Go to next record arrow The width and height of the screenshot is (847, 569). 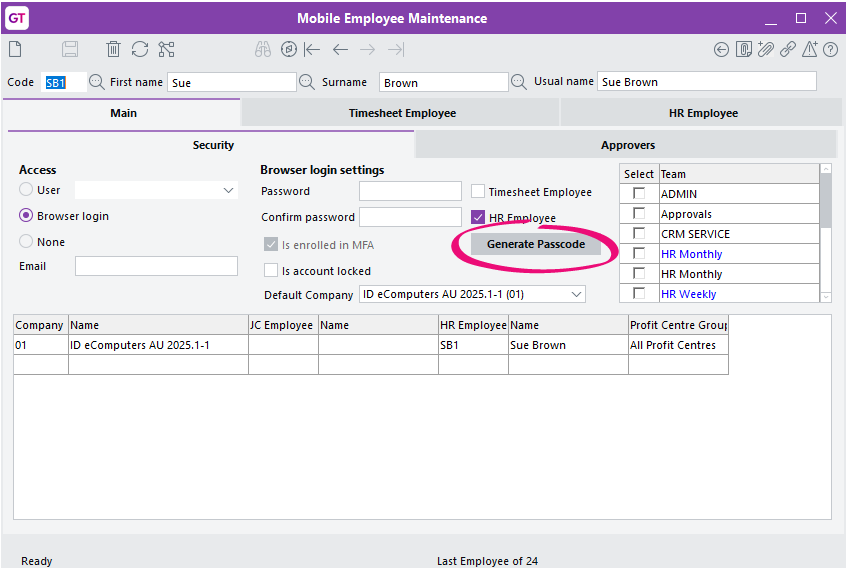pyautogui.click(x=367, y=50)
